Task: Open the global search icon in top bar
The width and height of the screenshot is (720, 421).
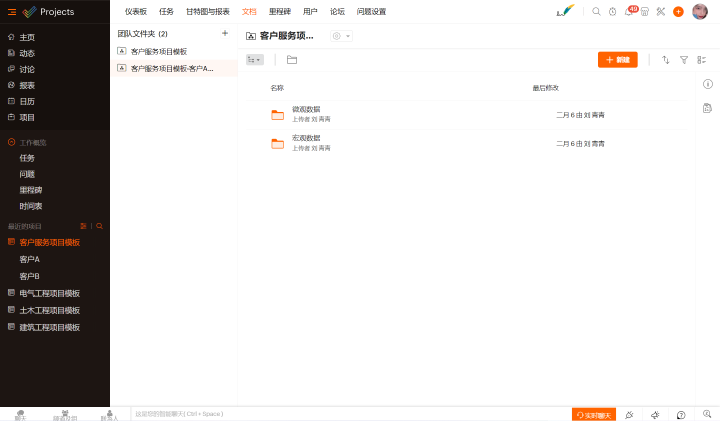Action: [x=597, y=12]
